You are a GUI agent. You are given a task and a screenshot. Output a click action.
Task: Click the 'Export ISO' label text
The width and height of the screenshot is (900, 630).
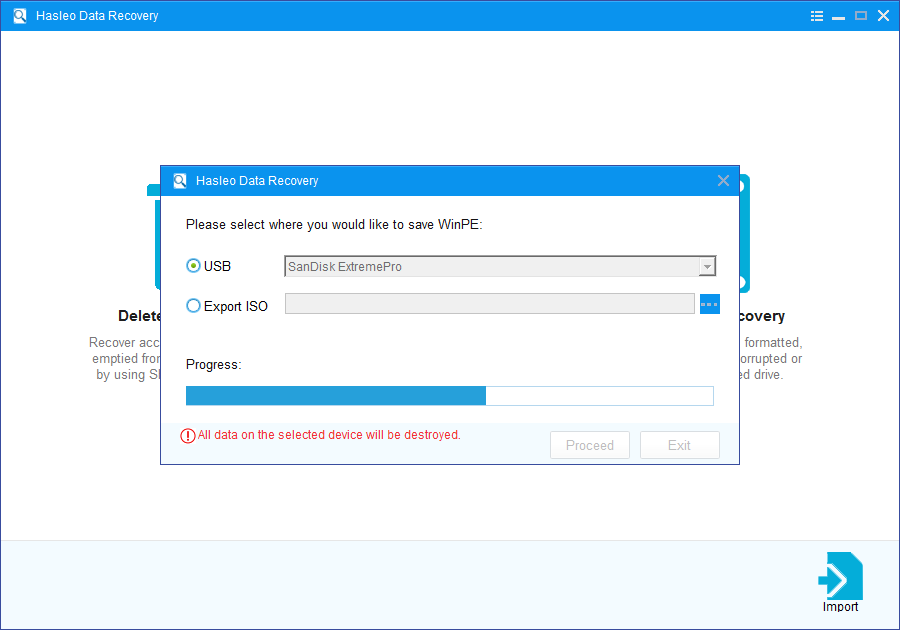236,306
